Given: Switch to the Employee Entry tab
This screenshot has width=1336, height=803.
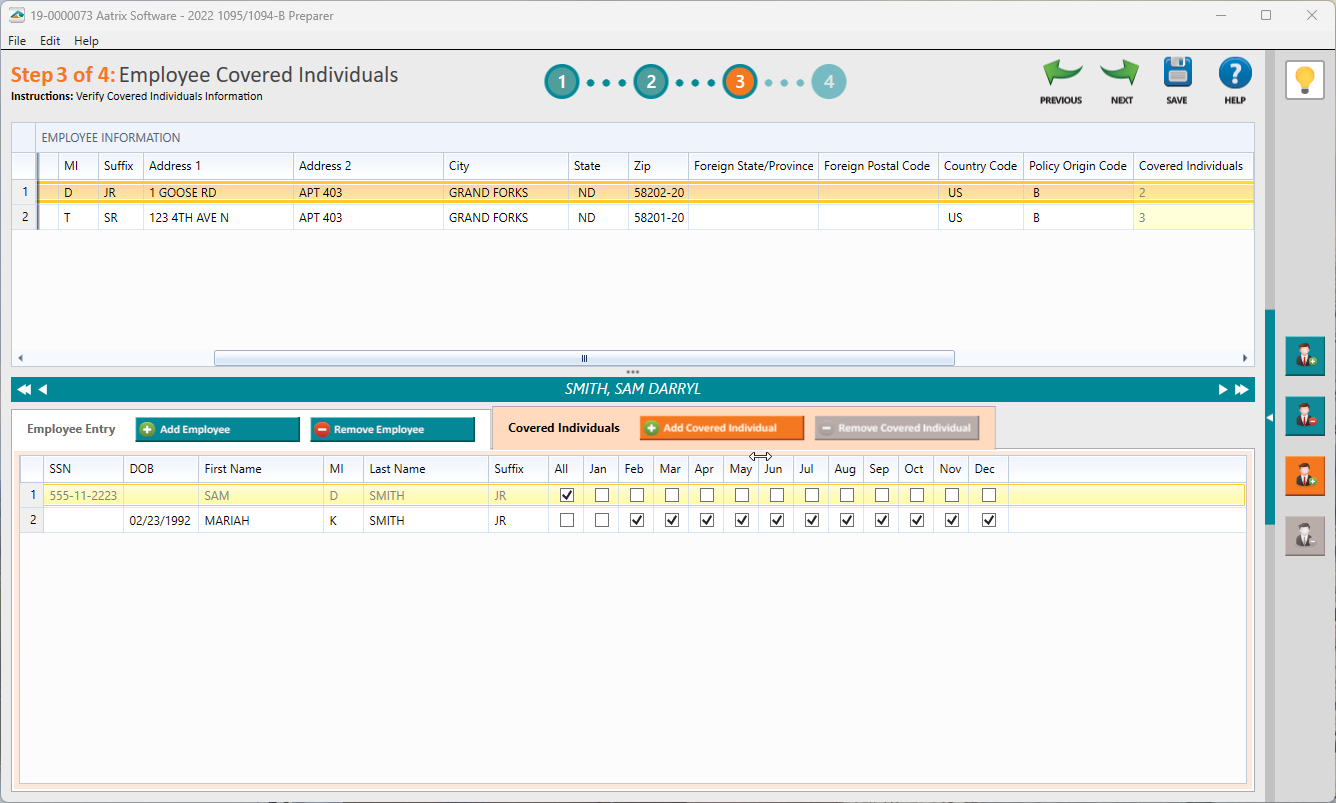Looking at the screenshot, I should (71, 428).
